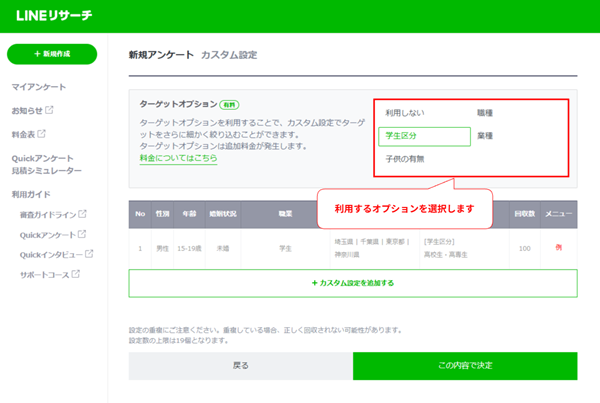Select the 子供の有無 target option
The height and width of the screenshot is (403, 600).
tap(406, 159)
